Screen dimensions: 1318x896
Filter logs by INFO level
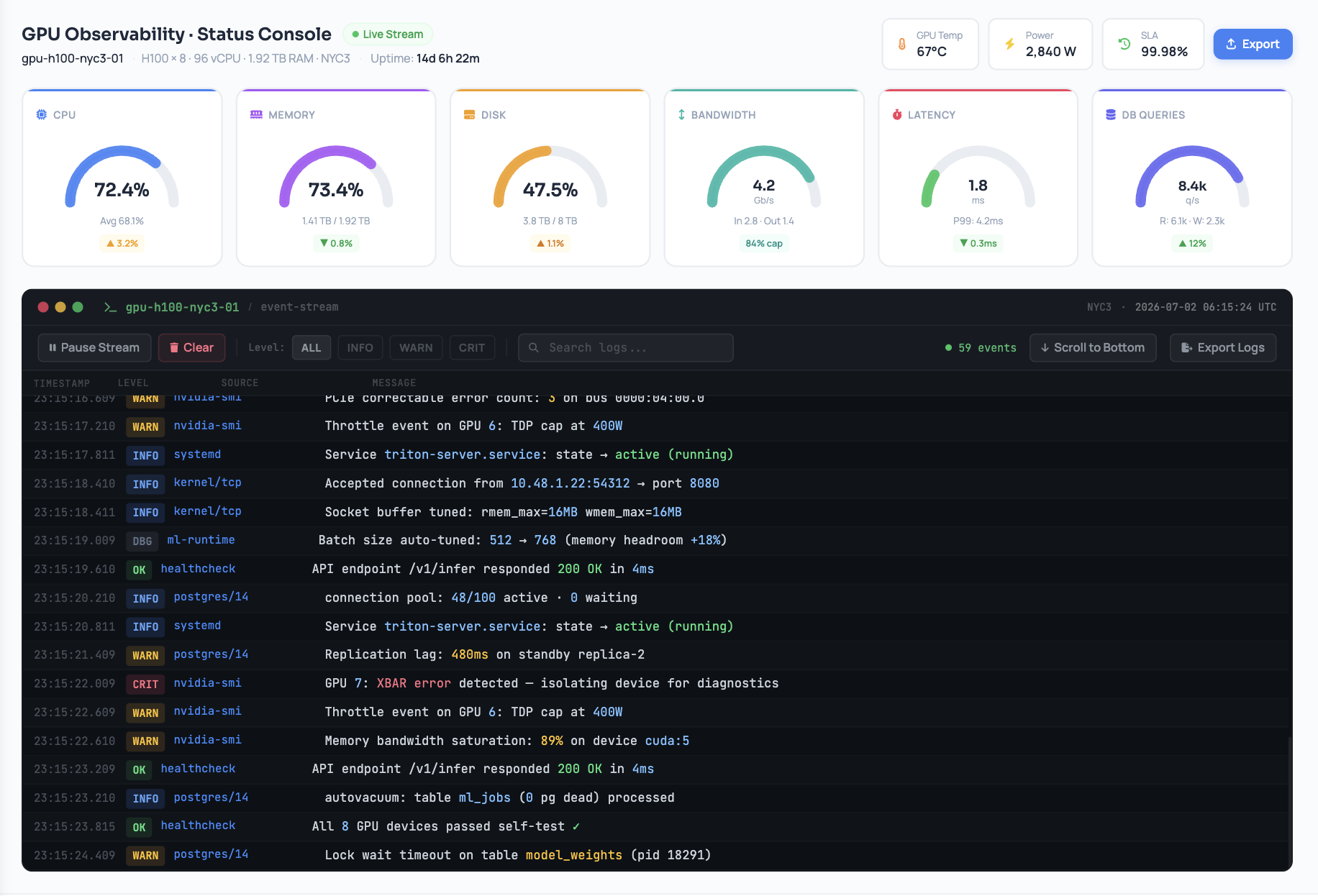tap(360, 347)
